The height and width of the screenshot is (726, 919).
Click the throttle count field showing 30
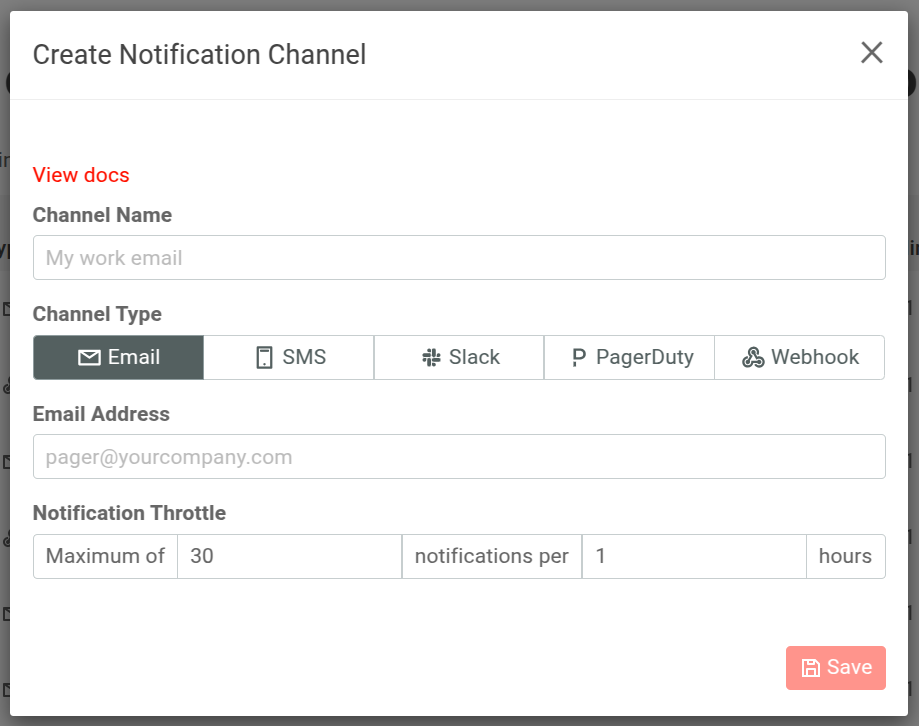click(x=289, y=556)
